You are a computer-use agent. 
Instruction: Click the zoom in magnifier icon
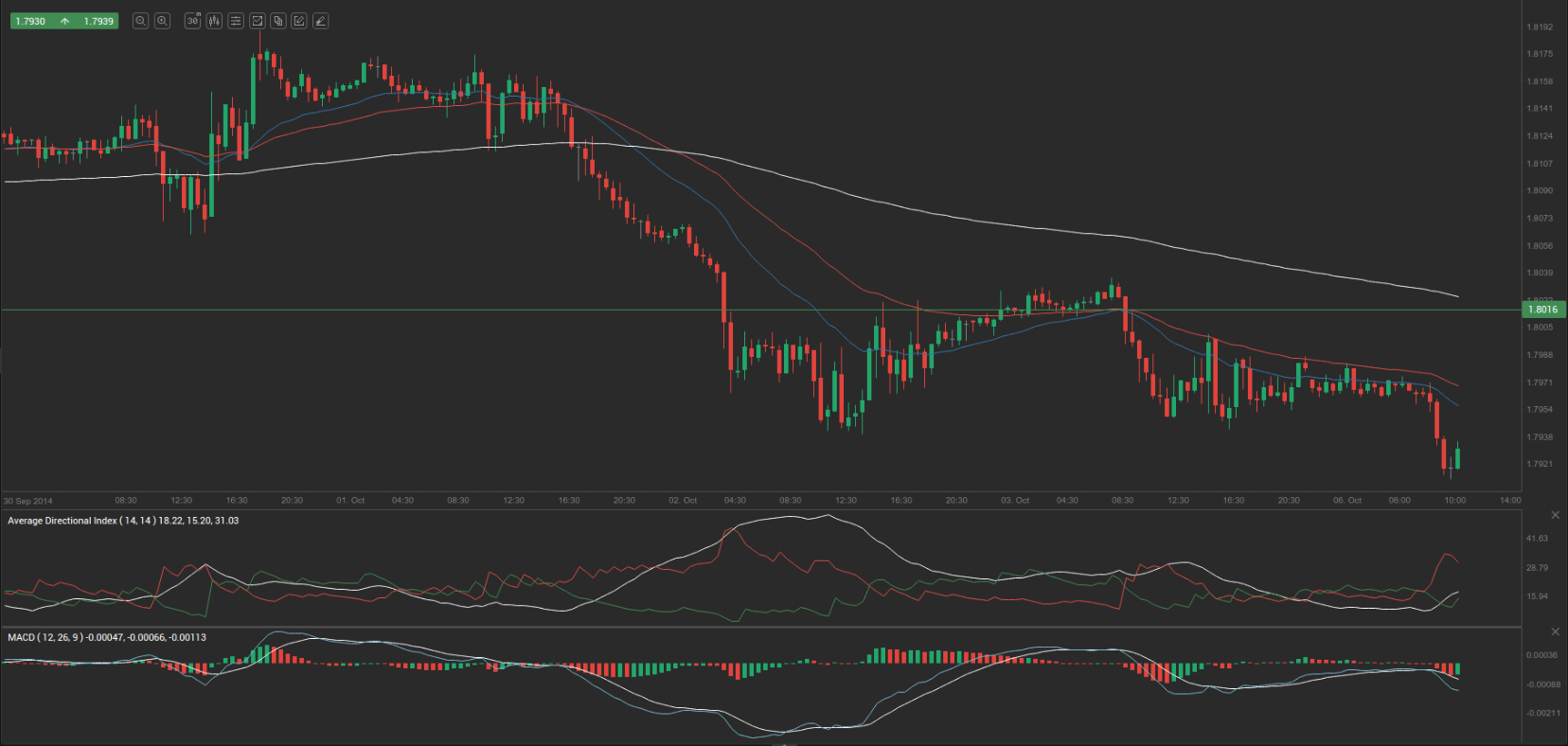pos(162,21)
